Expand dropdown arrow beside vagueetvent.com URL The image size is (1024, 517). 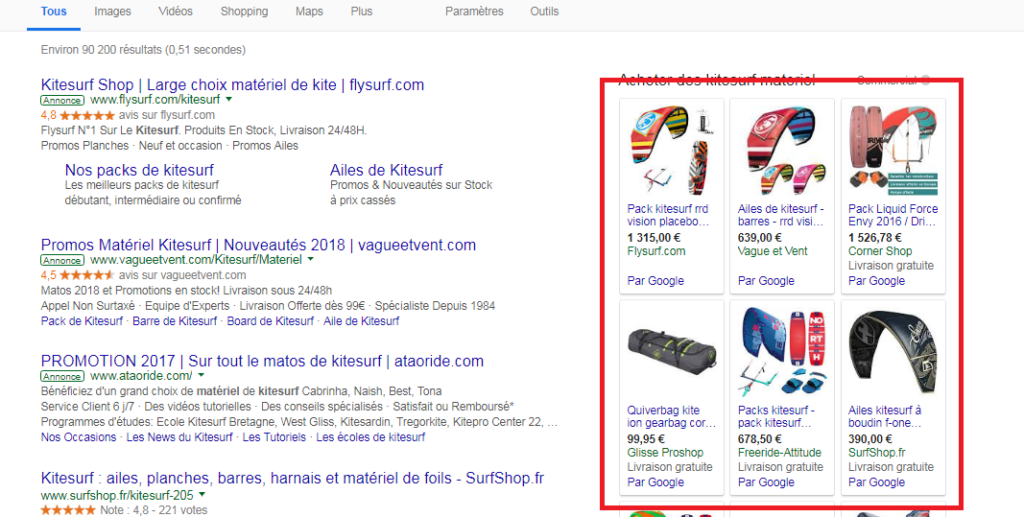[310, 260]
